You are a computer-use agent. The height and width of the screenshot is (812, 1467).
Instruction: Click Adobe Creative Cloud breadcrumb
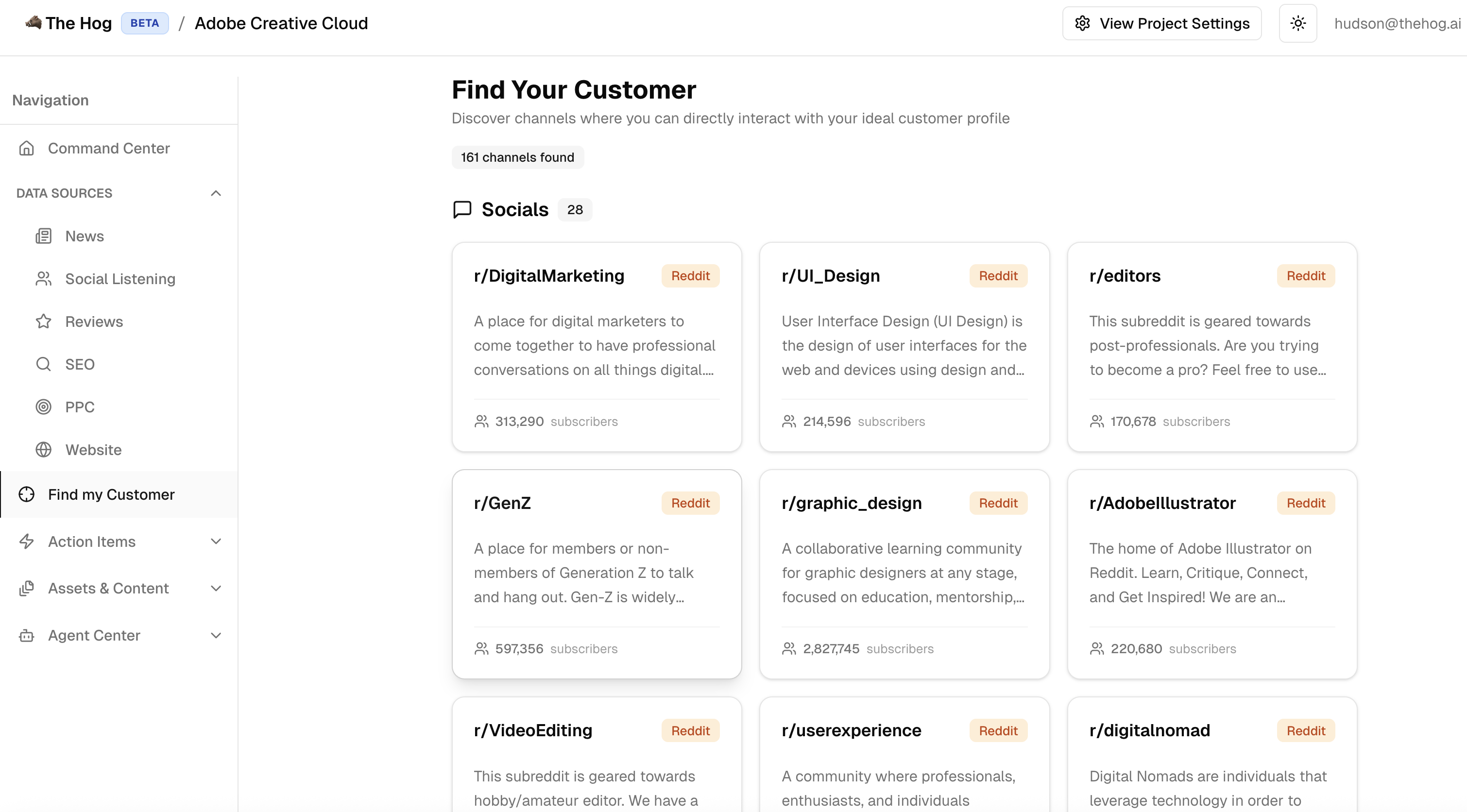point(281,23)
